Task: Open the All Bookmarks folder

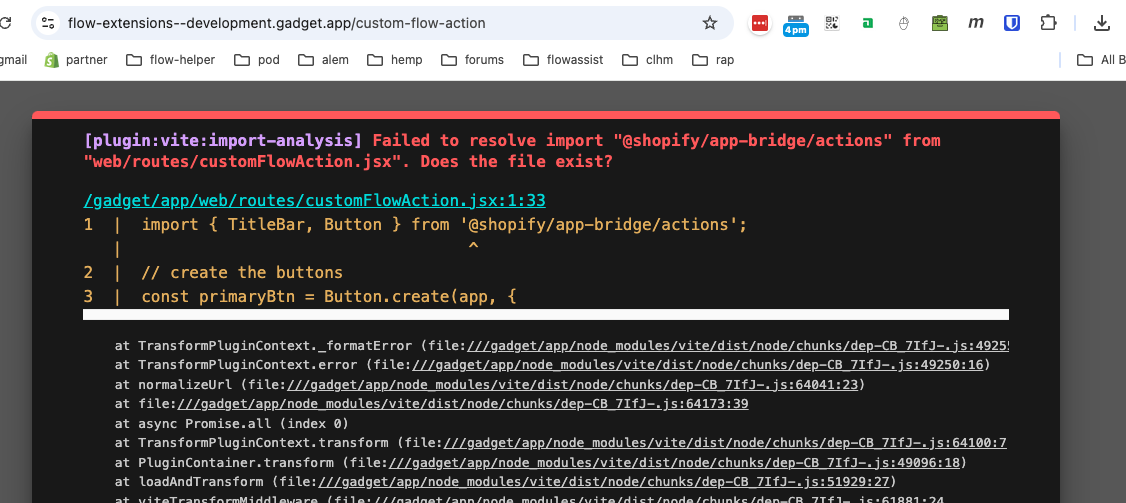Action: pos(1101,60)
